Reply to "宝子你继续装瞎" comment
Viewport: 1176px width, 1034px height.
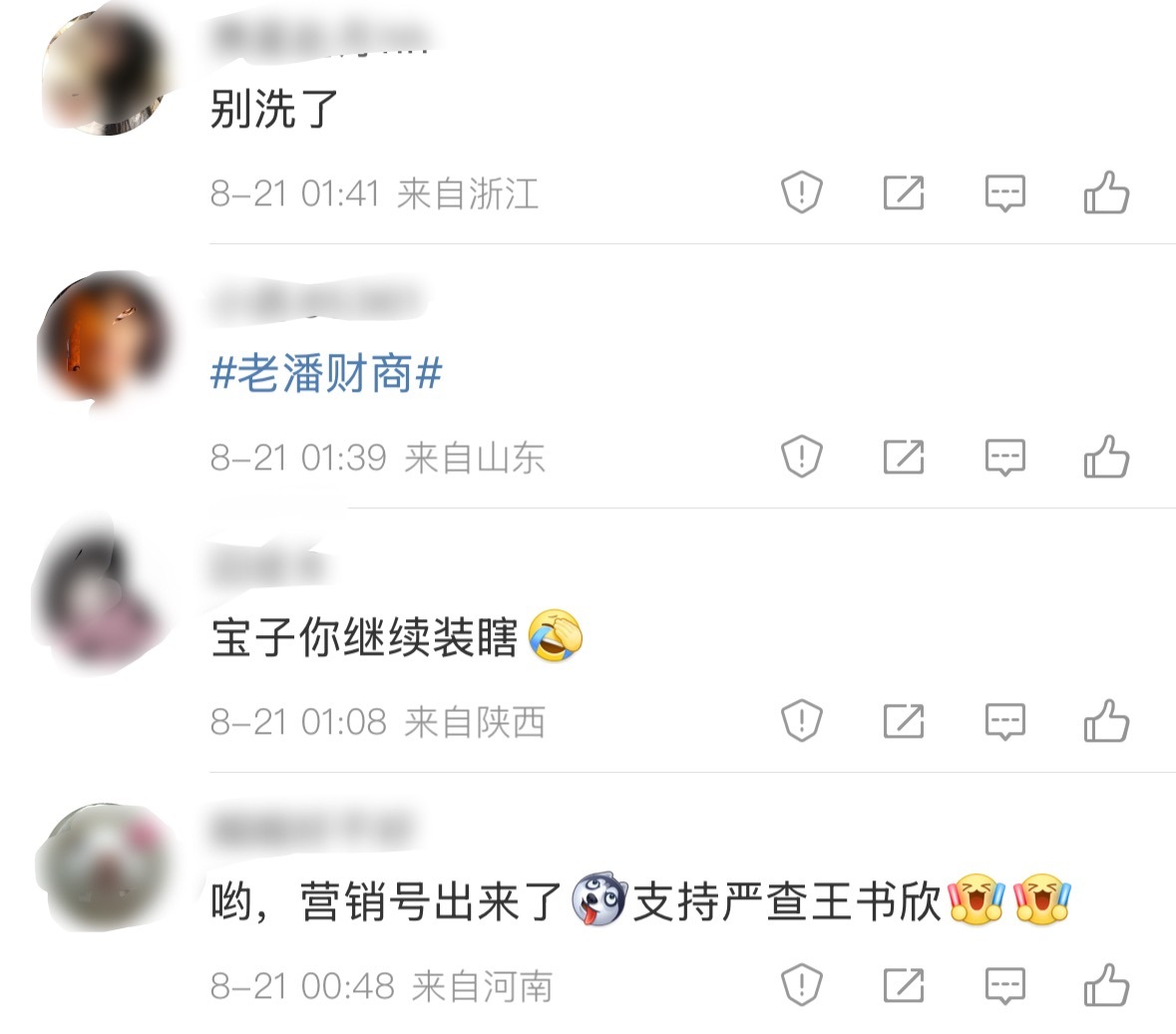1005,721
